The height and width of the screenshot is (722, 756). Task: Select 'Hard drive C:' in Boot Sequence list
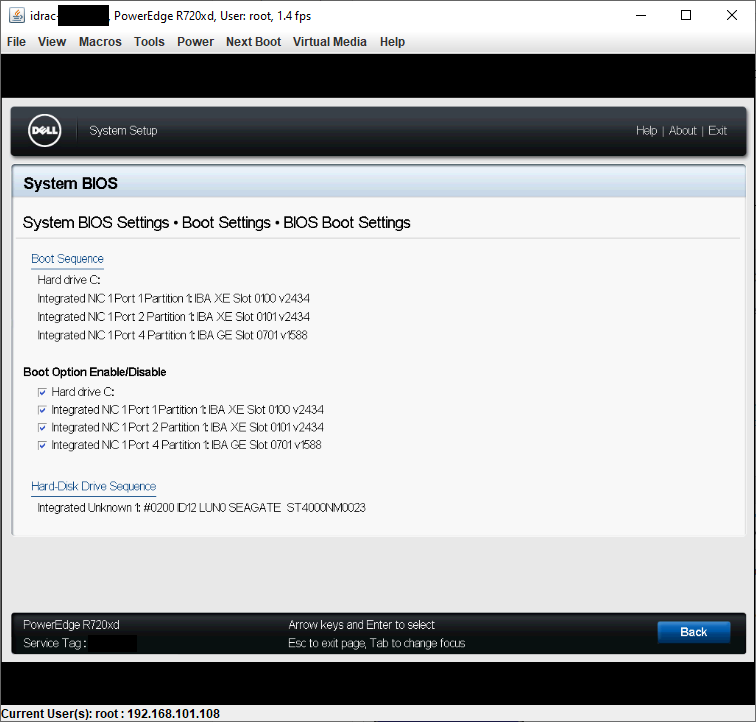pos(69,280)
